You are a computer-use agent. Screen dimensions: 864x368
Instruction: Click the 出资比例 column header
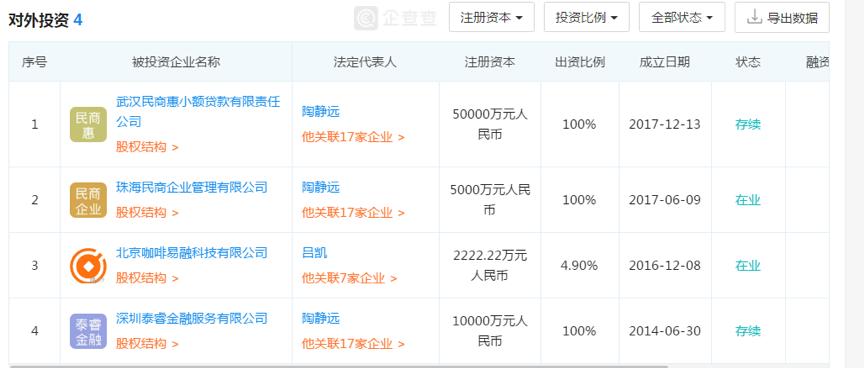click(x=580, y=62)
